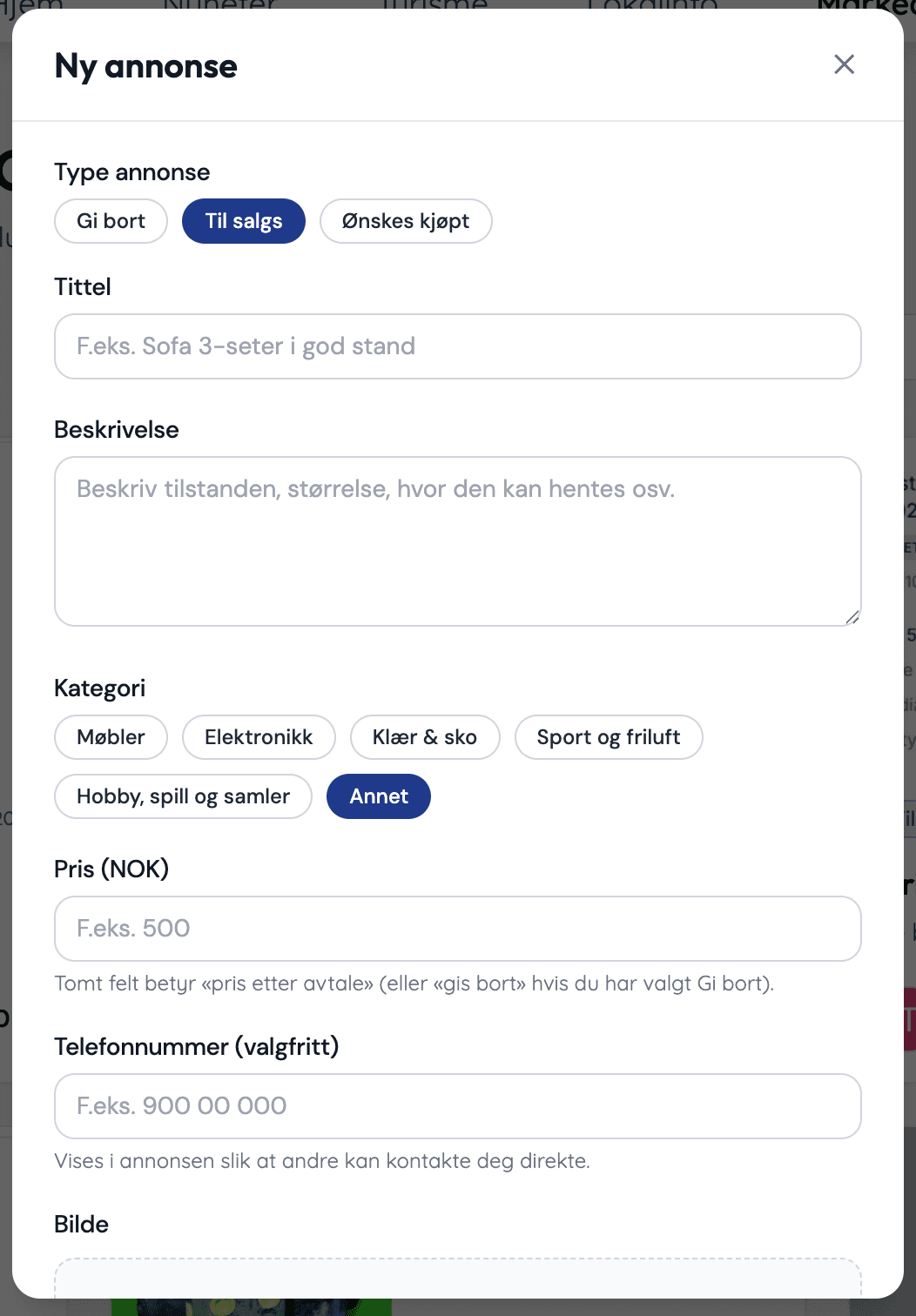Open the Nyheter navigation tab
916x1316 pixels.
click(x=219, y=4)
